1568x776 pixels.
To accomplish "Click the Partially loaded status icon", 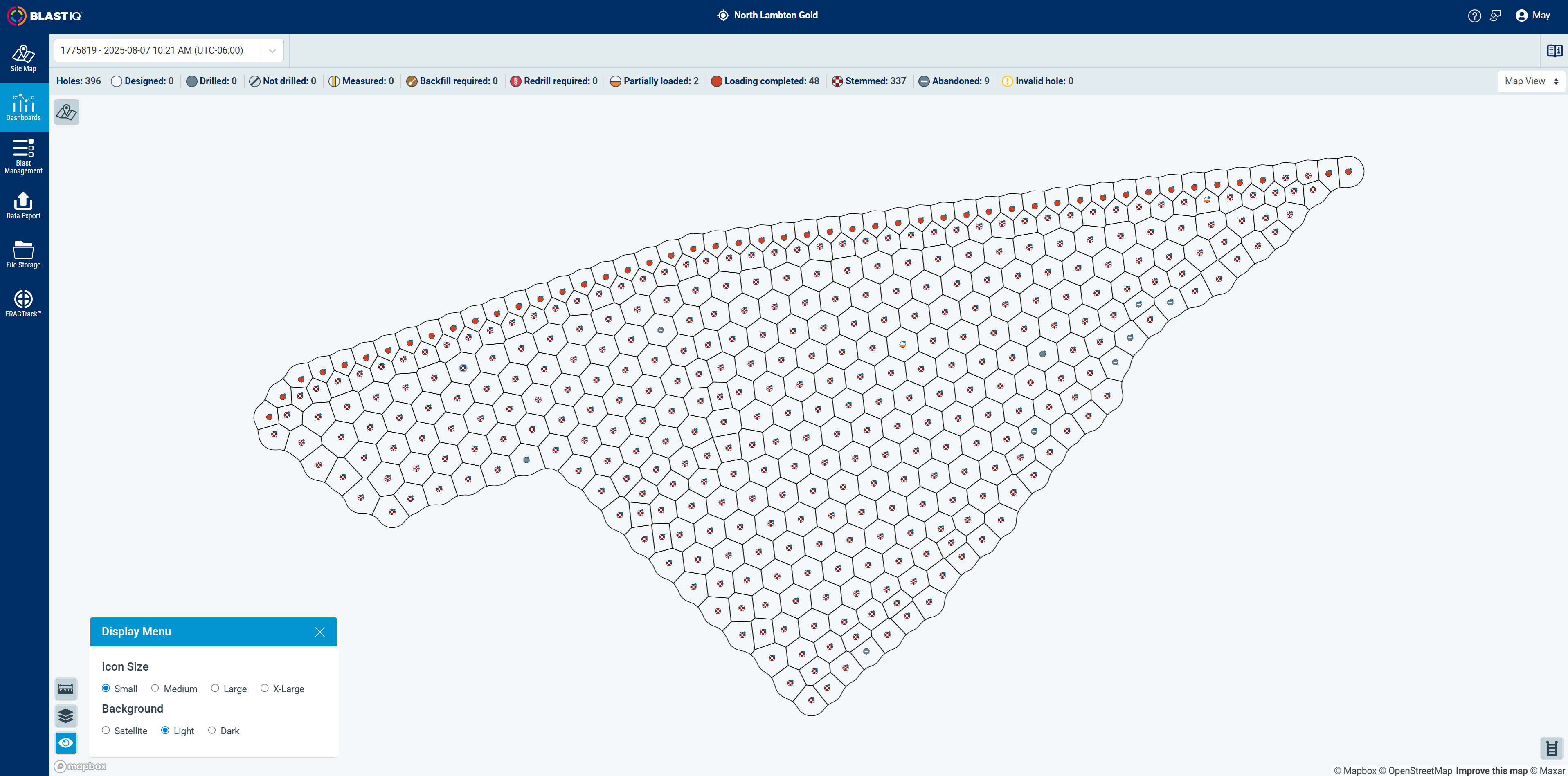I will [x=615, y=81].
